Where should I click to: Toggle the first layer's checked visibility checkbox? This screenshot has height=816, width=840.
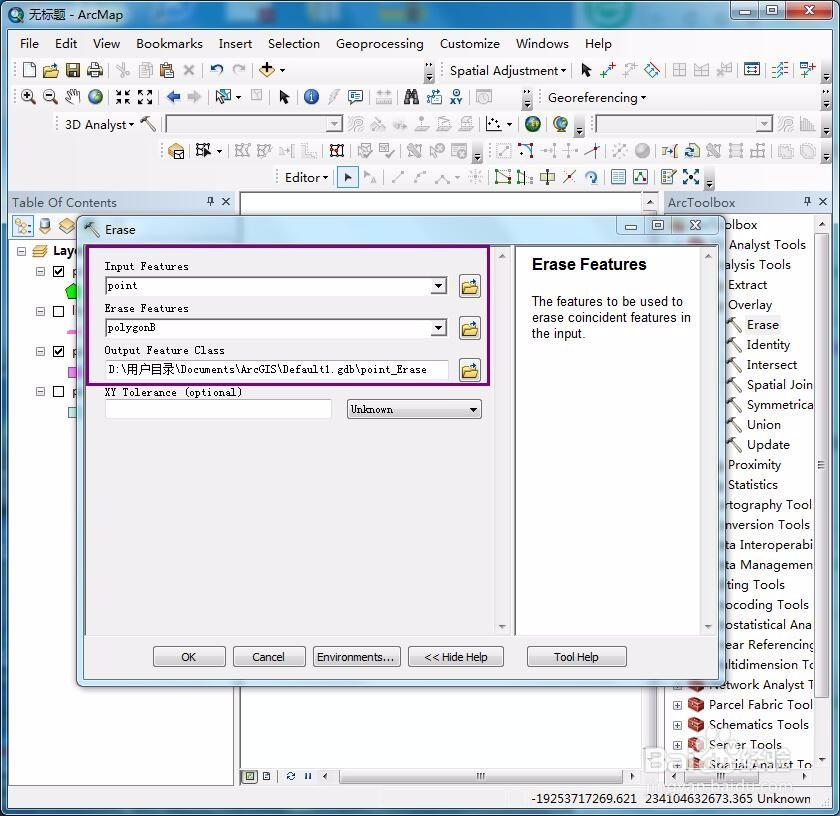click(x=58, y=272)
